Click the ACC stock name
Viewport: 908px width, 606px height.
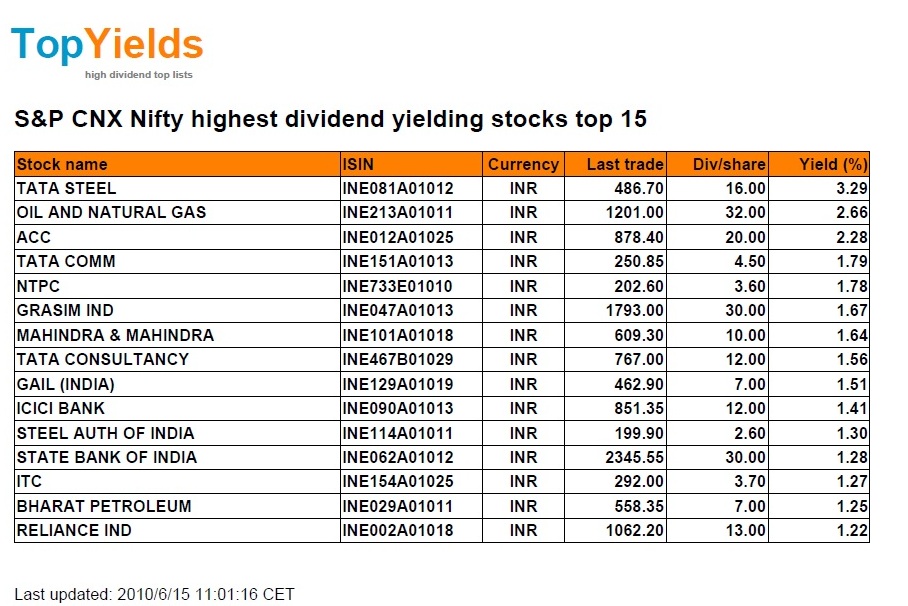[x=34, y=237]
